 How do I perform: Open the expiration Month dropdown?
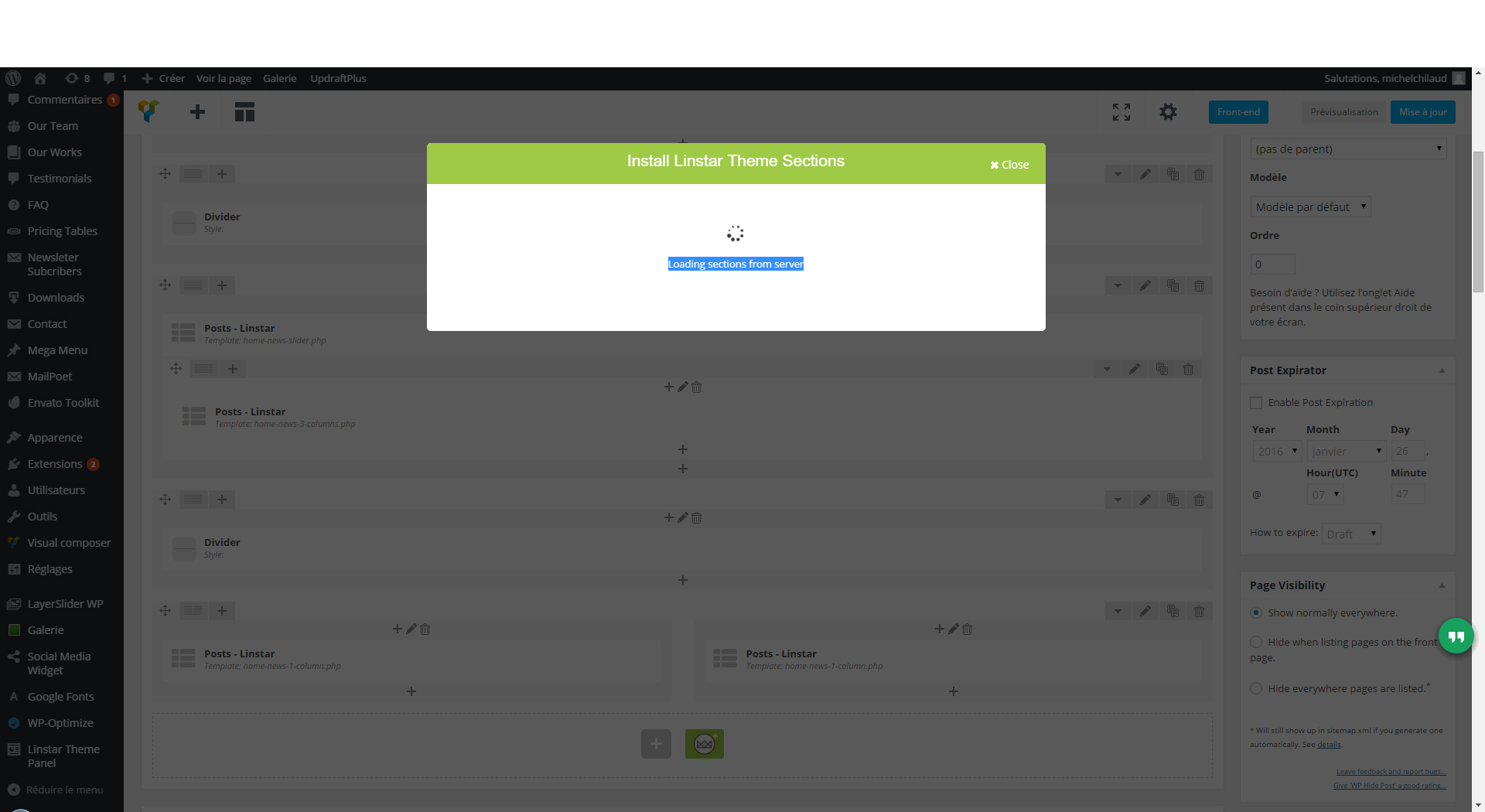coord(1347,451)
